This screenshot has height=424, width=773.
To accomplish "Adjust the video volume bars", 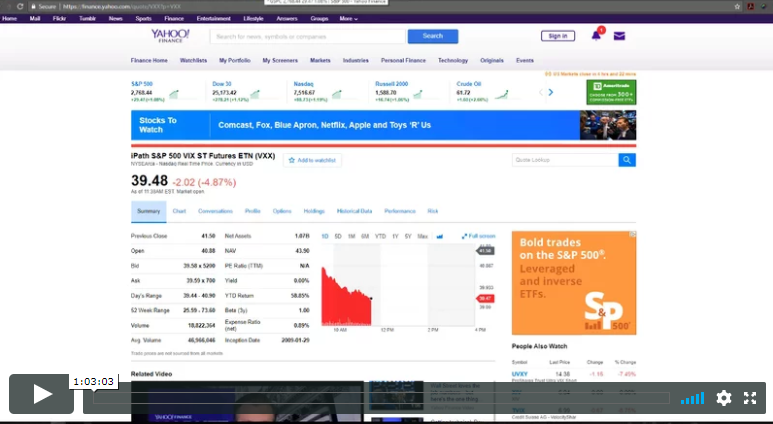I will tap(692, 398).
